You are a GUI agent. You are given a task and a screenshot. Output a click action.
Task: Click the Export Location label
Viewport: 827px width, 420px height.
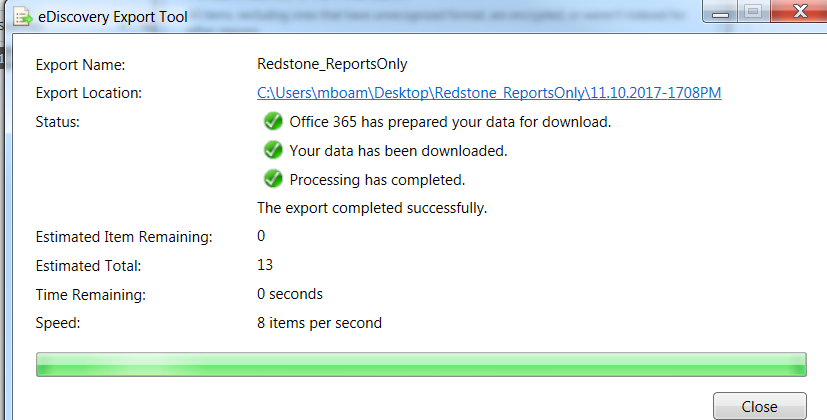(x=89, y=93)
